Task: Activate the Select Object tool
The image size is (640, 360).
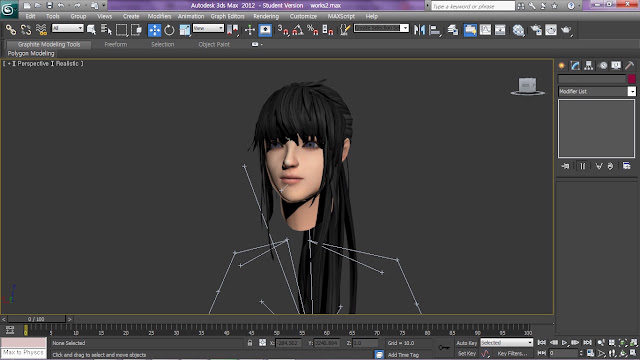Action: tap(91, 30)
